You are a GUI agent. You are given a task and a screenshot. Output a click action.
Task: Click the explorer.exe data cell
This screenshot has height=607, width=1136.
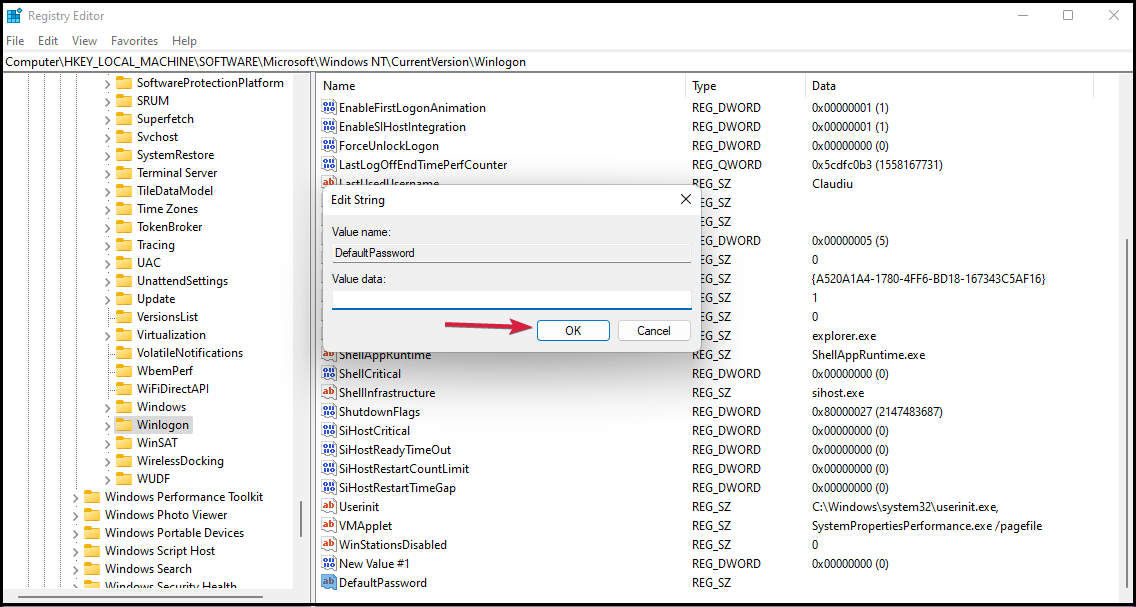pos(845,336)
